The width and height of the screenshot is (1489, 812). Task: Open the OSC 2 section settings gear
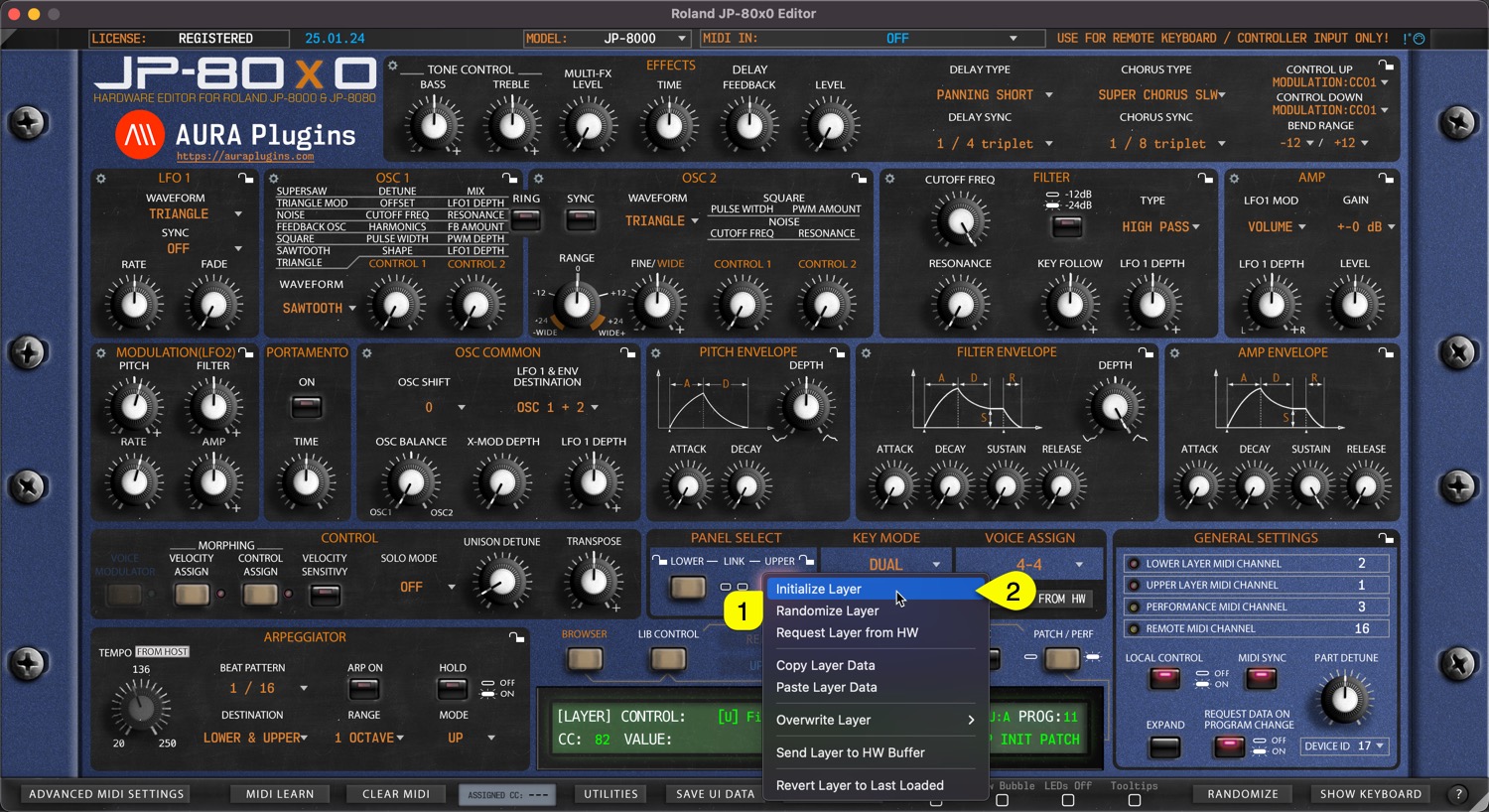pos(538,179)
